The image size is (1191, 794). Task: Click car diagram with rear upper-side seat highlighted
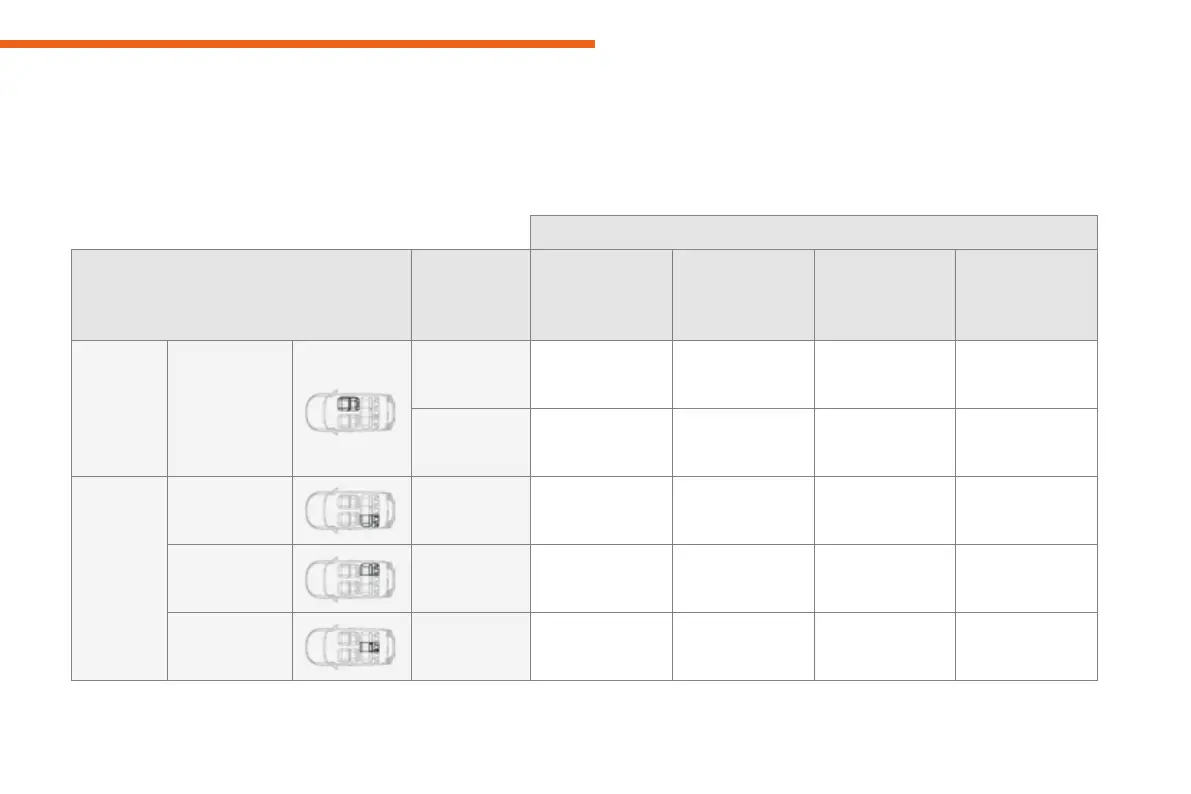351,578
